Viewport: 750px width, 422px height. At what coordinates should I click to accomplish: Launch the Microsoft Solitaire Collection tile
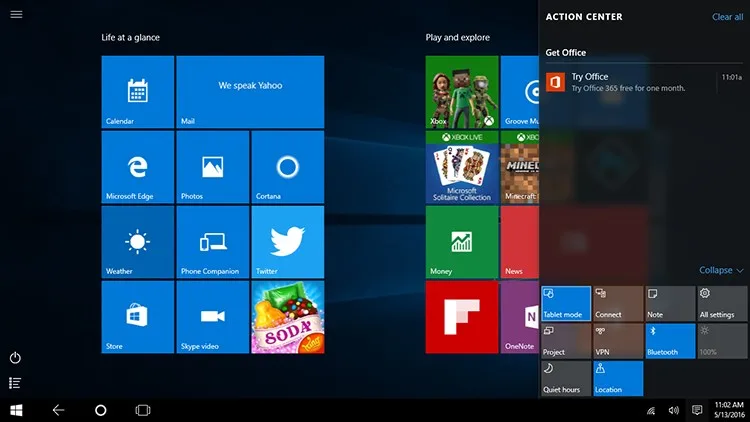point(462,167)
